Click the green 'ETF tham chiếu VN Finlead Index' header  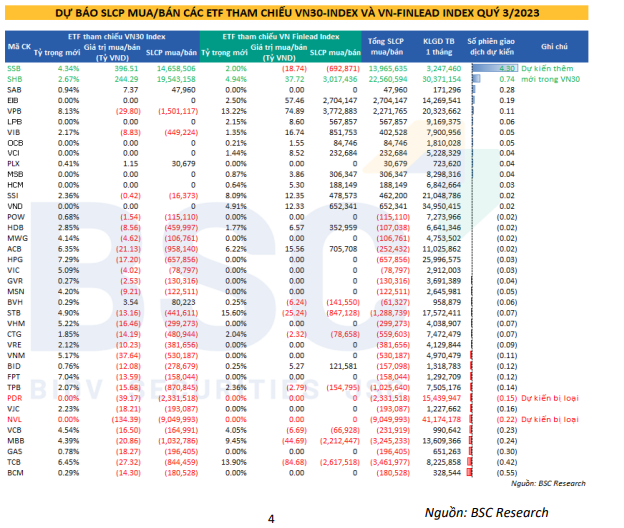tap(281, 37)
